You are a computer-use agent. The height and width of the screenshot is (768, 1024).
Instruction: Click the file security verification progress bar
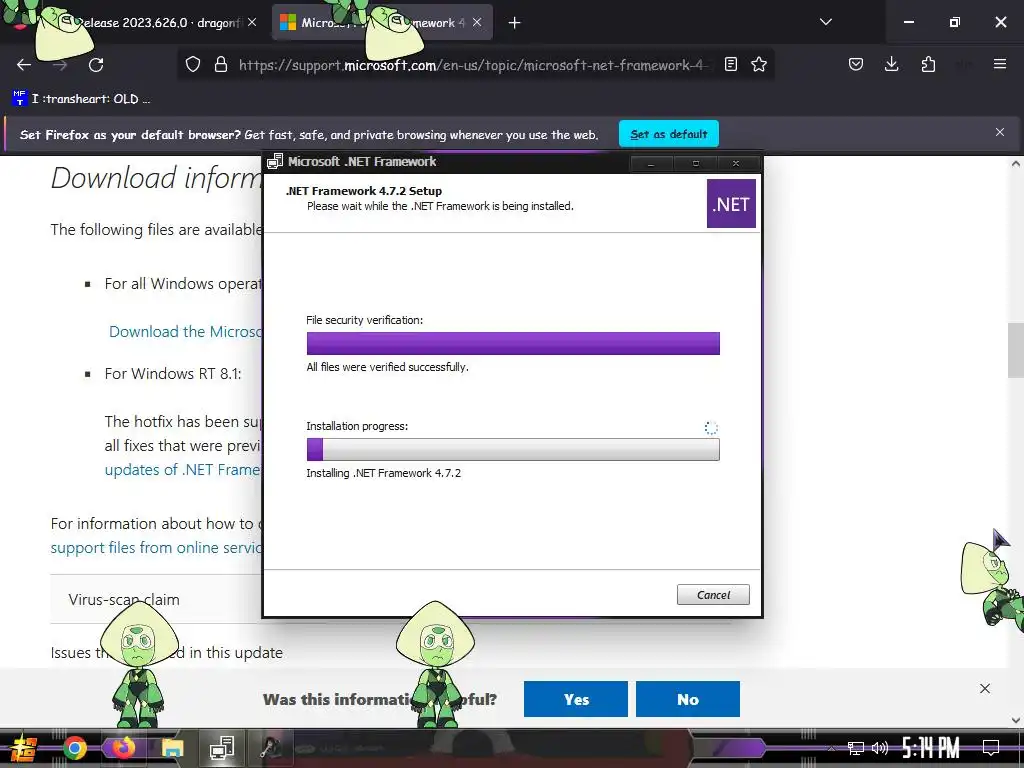(x=513, y=344)
